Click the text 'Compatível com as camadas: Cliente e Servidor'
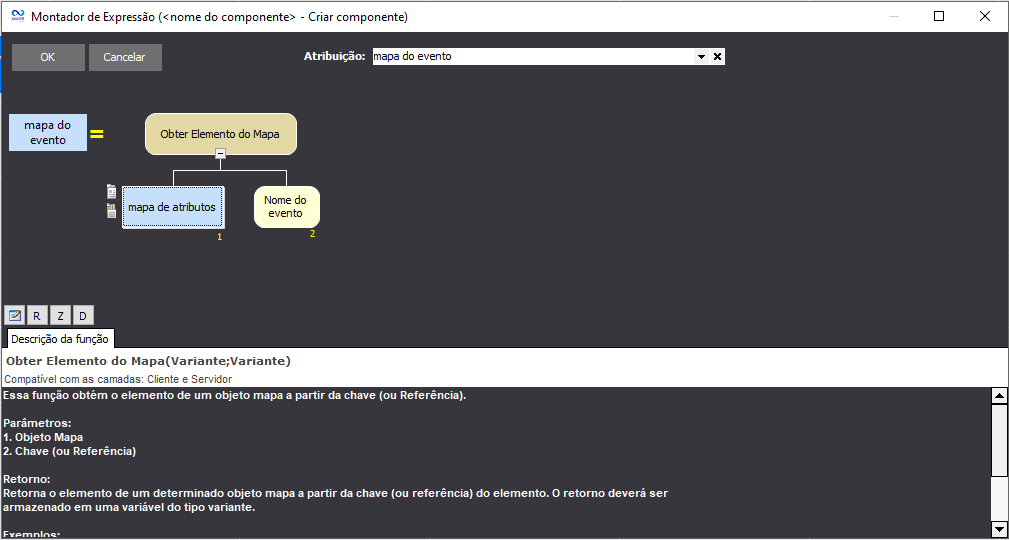The width and height of the screenshot is (1009, 540). coord(118,379)
